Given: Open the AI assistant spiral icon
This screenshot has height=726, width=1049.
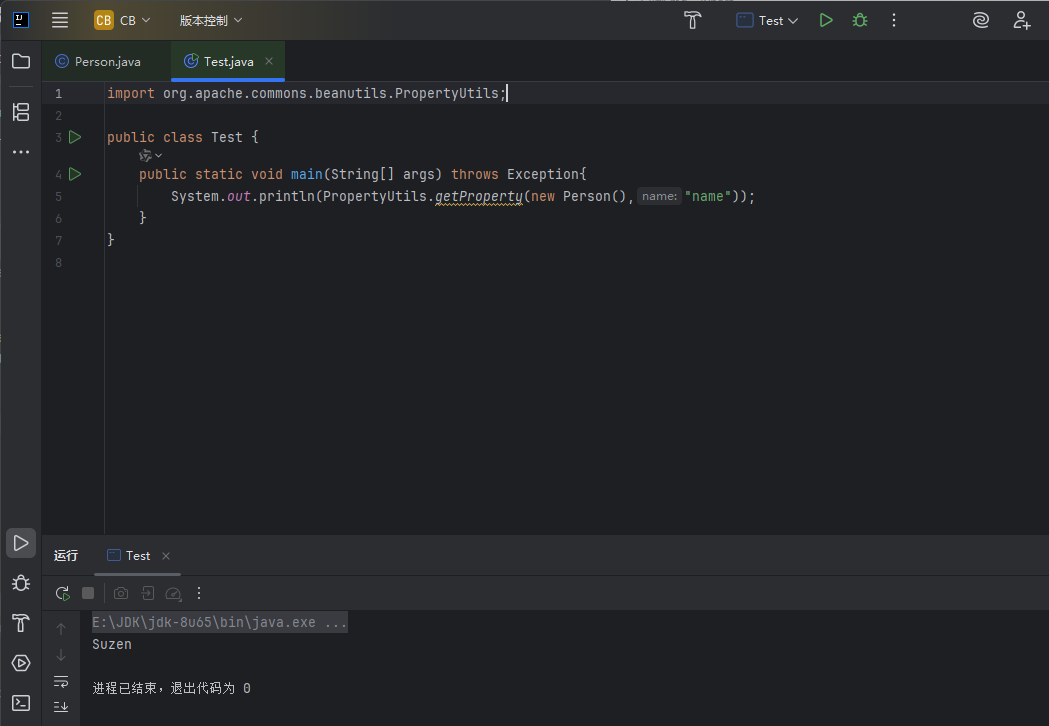Looking at the screenshot, I should pos(980,20).
